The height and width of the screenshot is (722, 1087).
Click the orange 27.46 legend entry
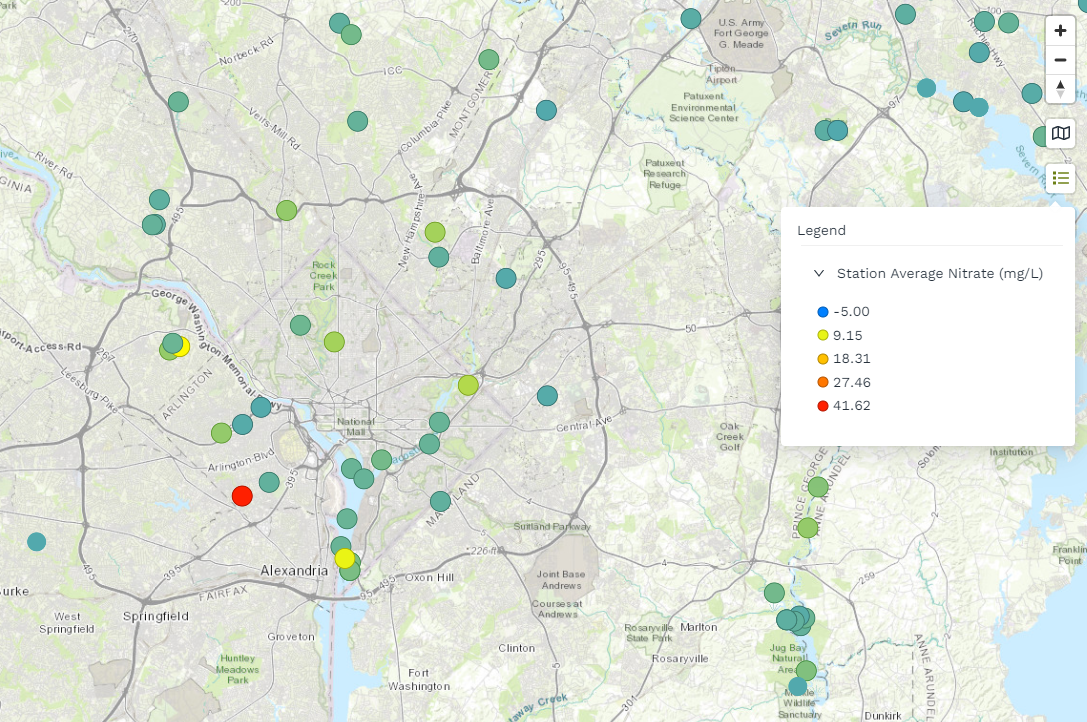point(851,382)
